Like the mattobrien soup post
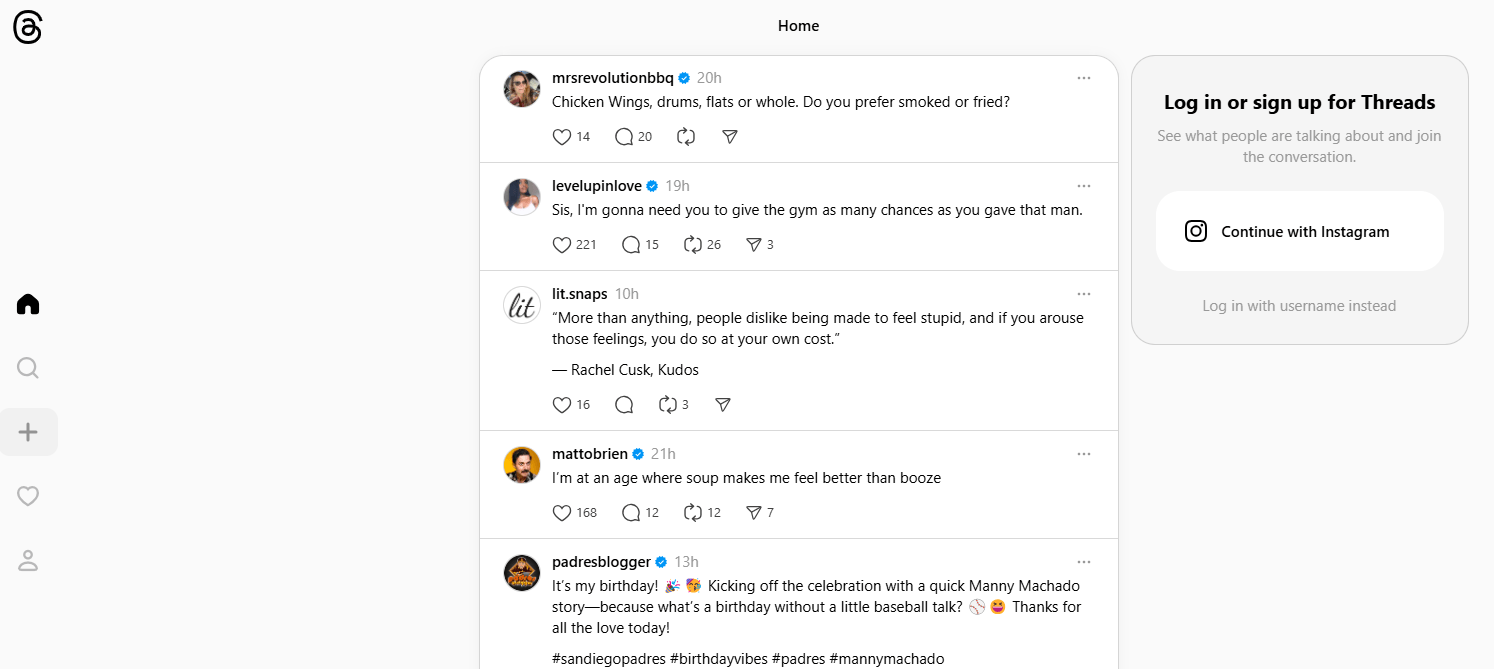 coord(562,513)
